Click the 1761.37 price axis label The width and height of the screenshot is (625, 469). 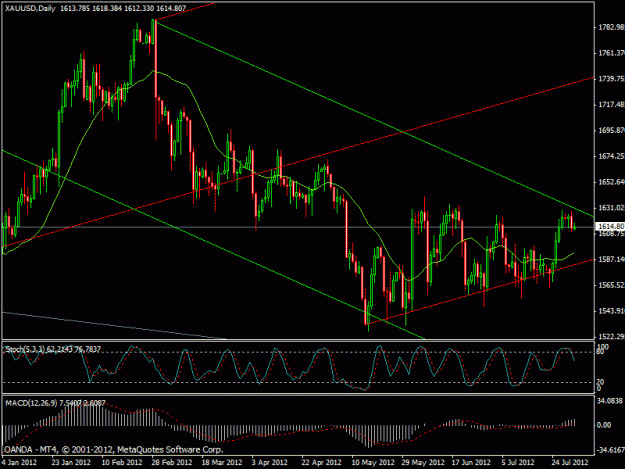click(x=611, y=53)
